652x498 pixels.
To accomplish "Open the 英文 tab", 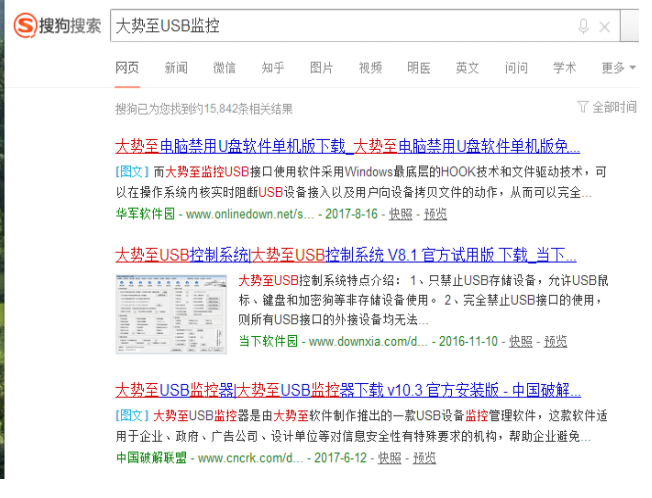I will pyautogui.click(x=467, y=68).
